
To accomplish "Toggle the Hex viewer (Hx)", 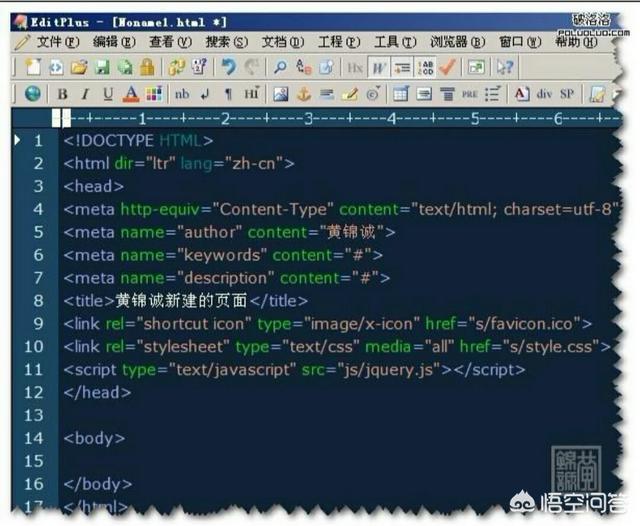I will pyautogui.click(x=355, y=67).
